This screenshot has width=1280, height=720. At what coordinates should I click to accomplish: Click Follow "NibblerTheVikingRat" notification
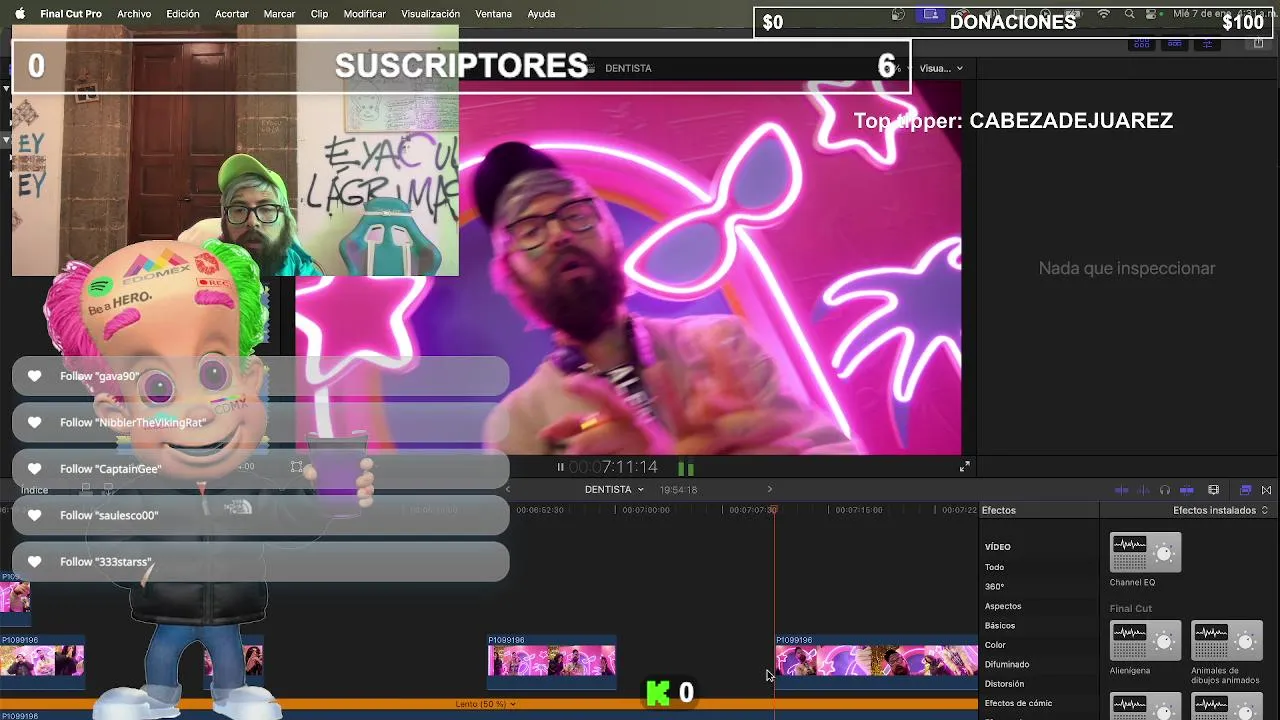260,422
